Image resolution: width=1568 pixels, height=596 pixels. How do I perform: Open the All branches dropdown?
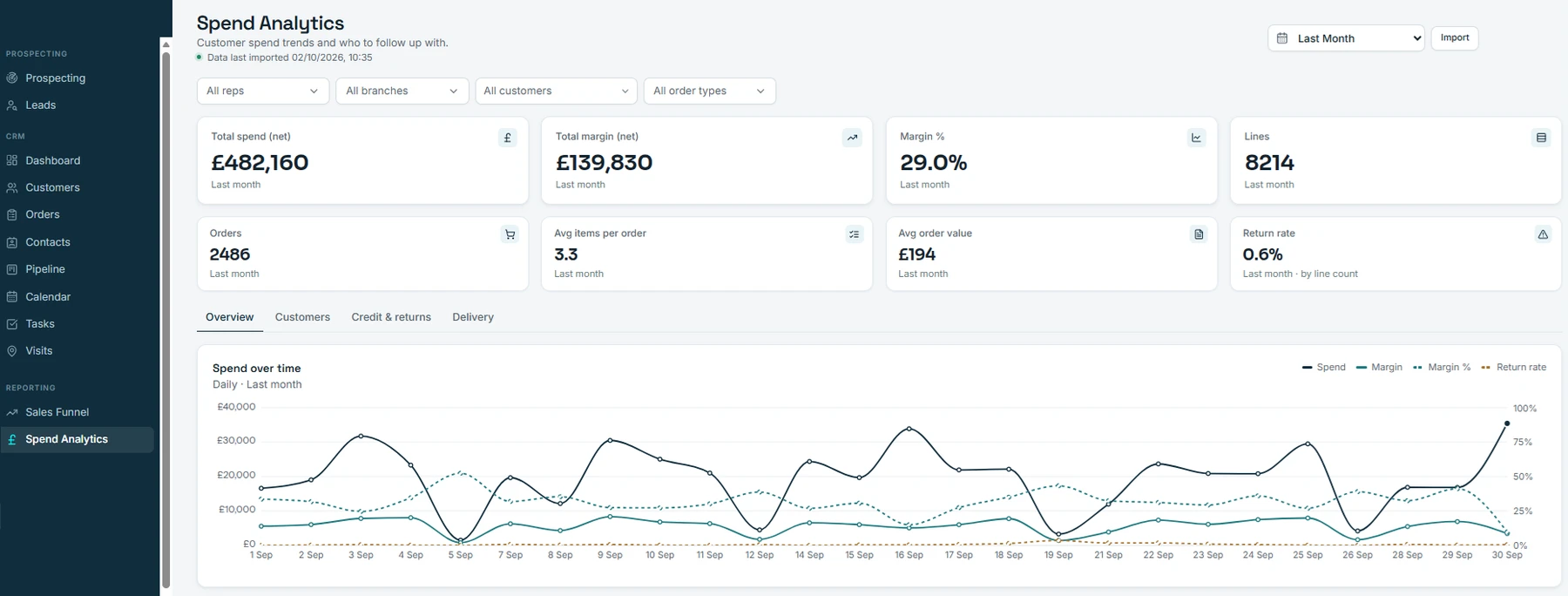click(402, 91)
